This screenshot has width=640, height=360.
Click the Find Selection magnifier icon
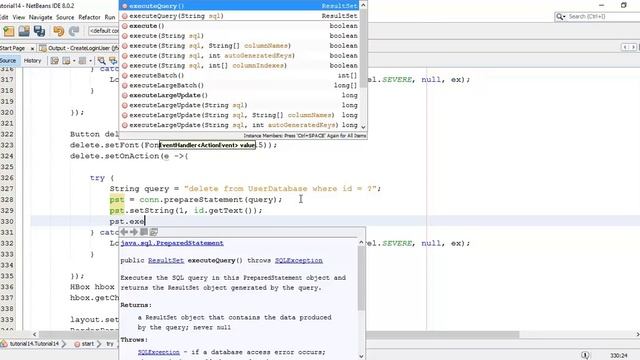click(x=101, y=61)
